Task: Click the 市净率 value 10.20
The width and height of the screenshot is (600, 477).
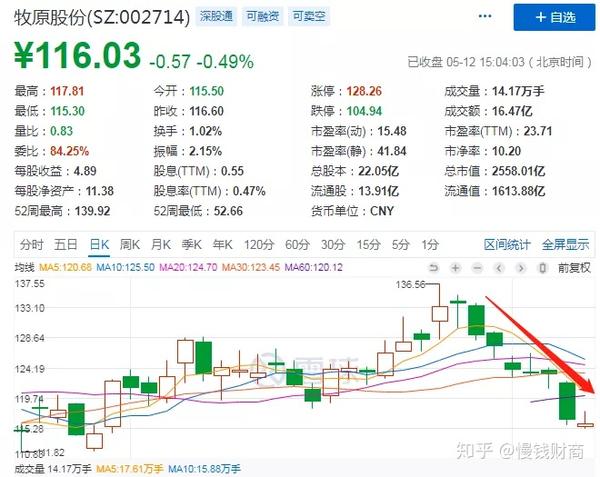Action: tap(506, 151)
